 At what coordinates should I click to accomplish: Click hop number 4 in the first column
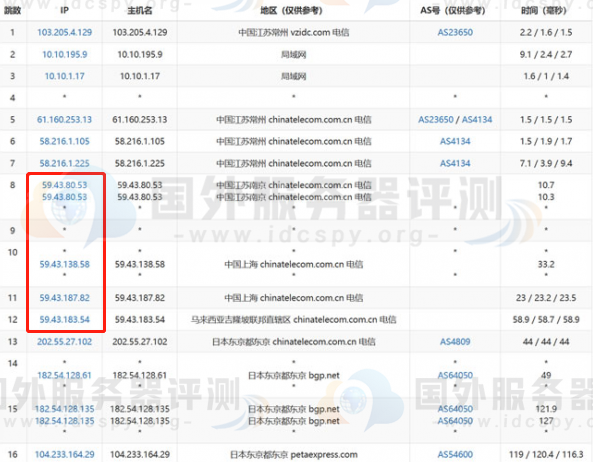pyautogui.click(x=12, y=98)
